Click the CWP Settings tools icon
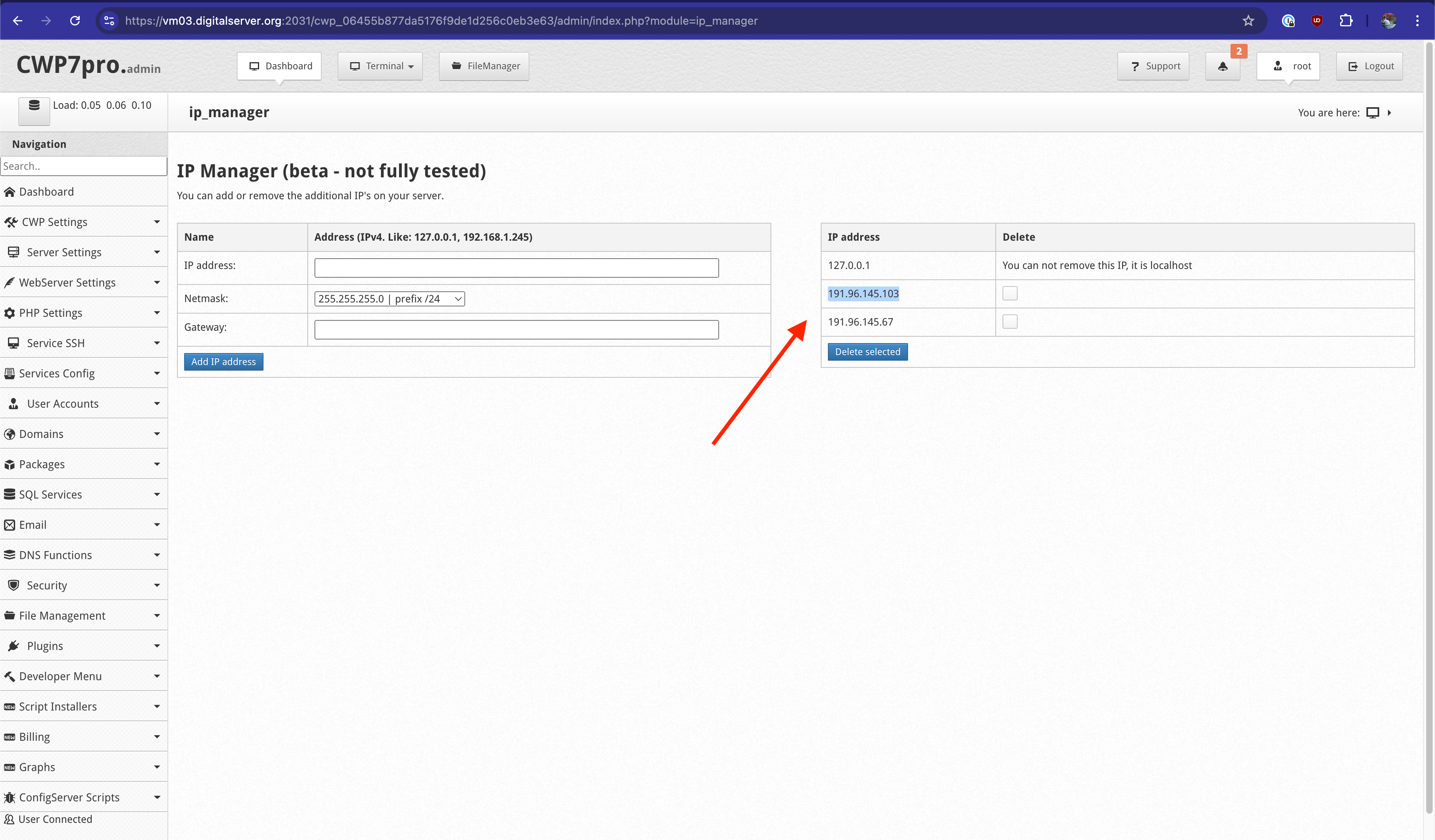This screenshot has height=840, width=1435. 10,222
